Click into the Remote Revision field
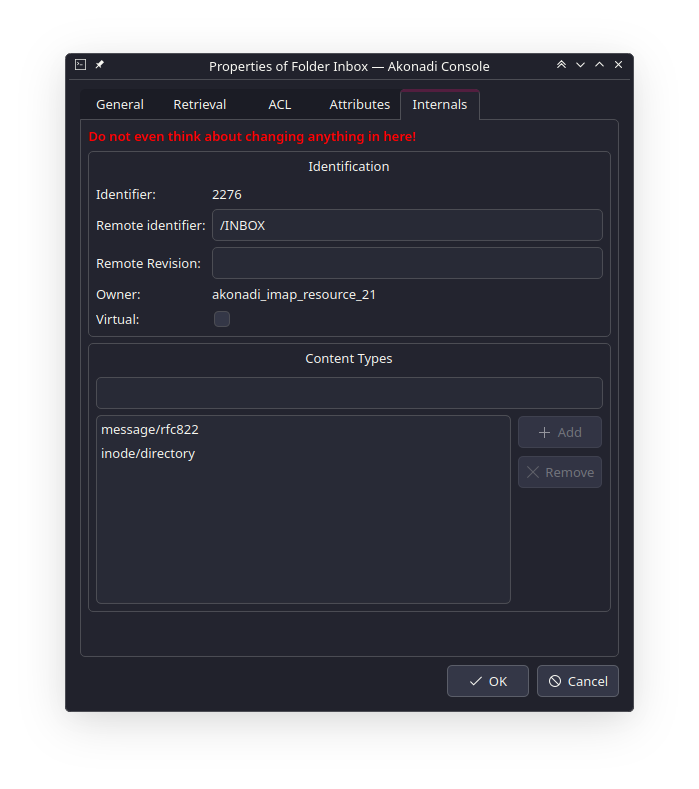The image size is (699, 789). 407,263
